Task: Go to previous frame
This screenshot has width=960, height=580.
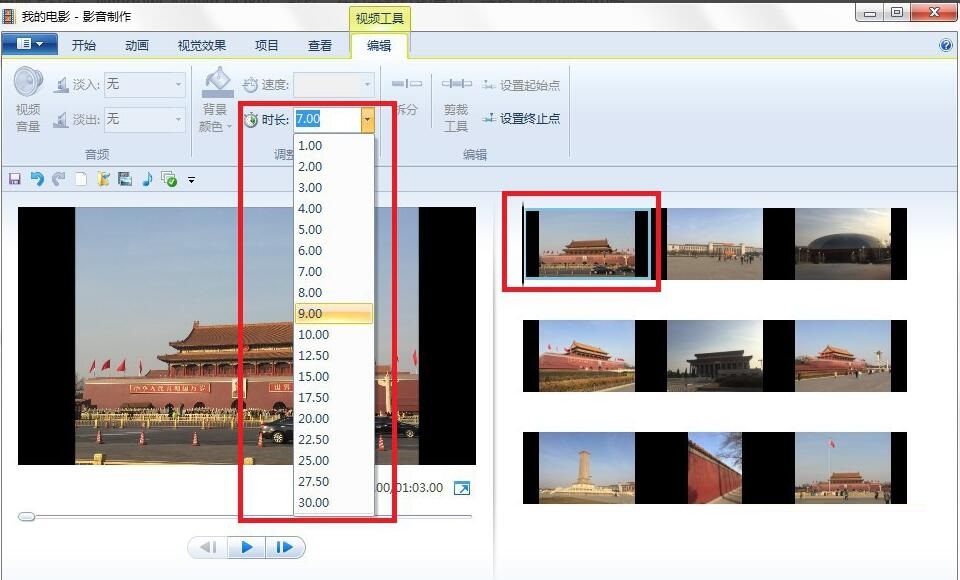Action: pyautogui.click(x=208, y=547)
